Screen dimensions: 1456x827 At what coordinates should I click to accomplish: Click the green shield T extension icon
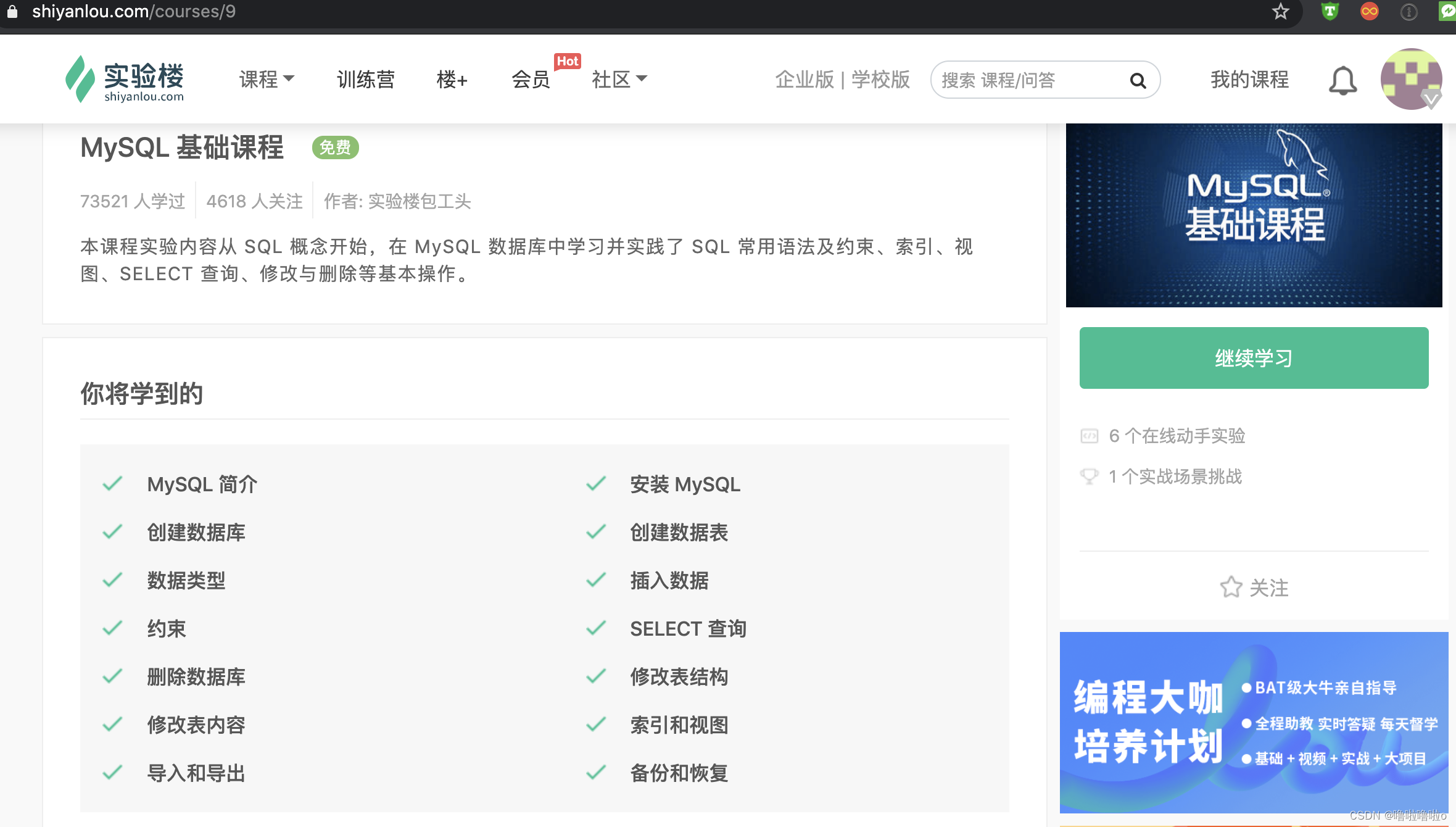pos(1330,12)
